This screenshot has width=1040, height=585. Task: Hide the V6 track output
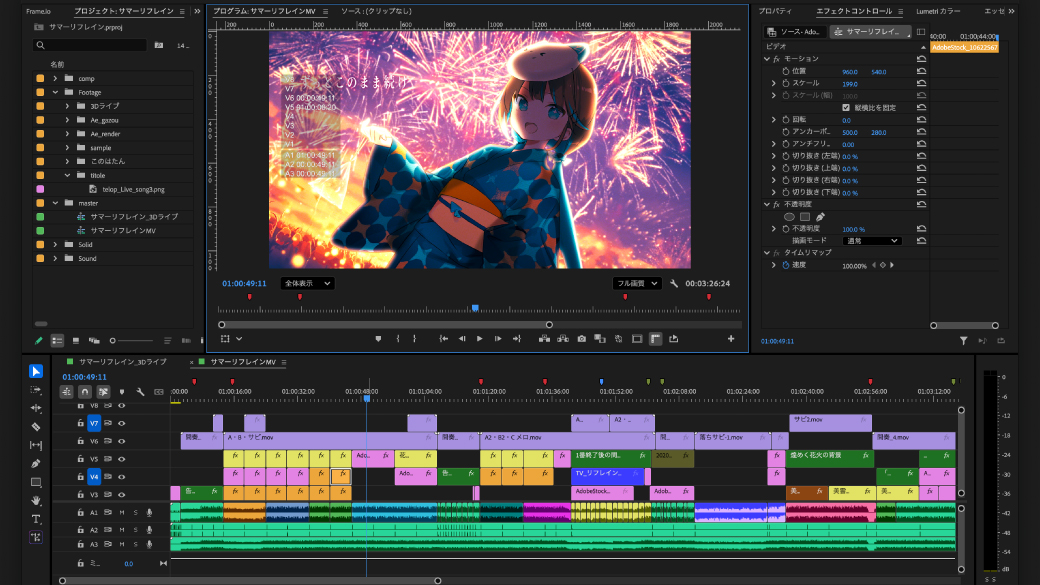click(121, 441)
